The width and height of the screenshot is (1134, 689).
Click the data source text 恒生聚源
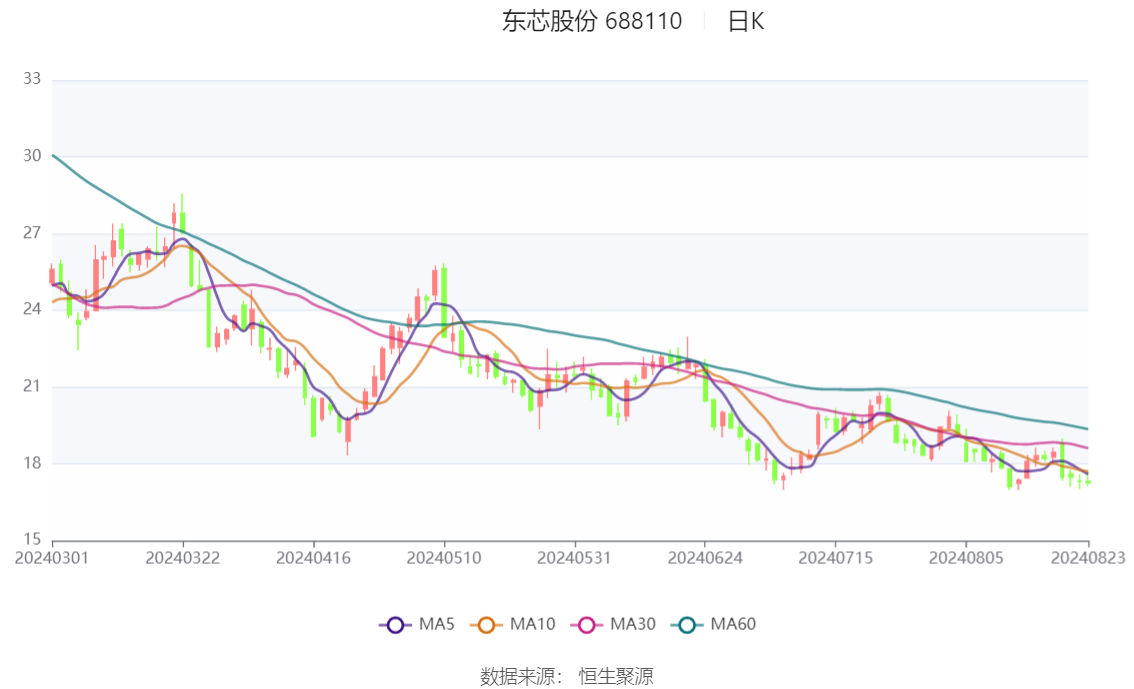click(615, 677)
